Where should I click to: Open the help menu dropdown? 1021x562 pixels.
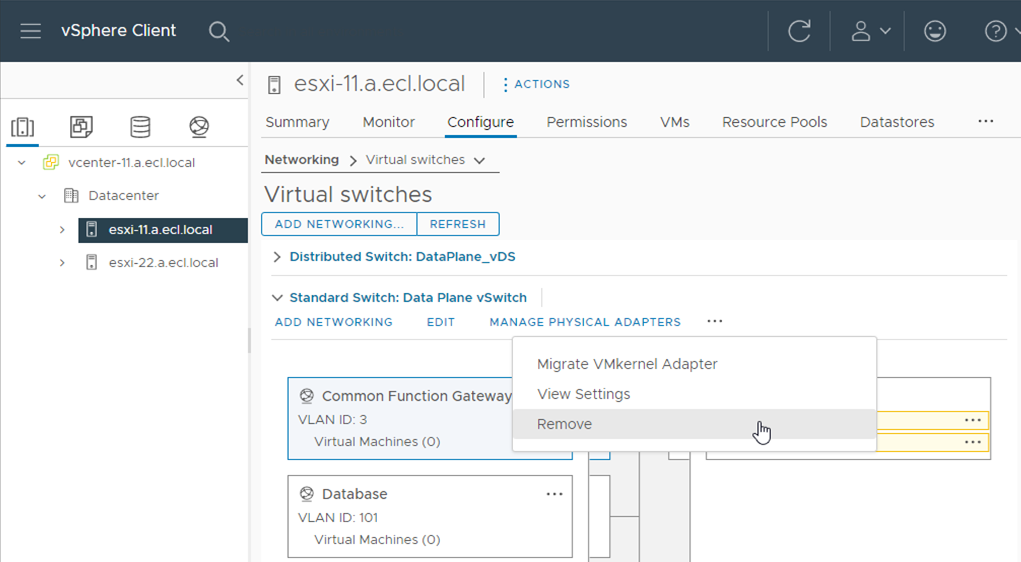[x=1001, y=31]
